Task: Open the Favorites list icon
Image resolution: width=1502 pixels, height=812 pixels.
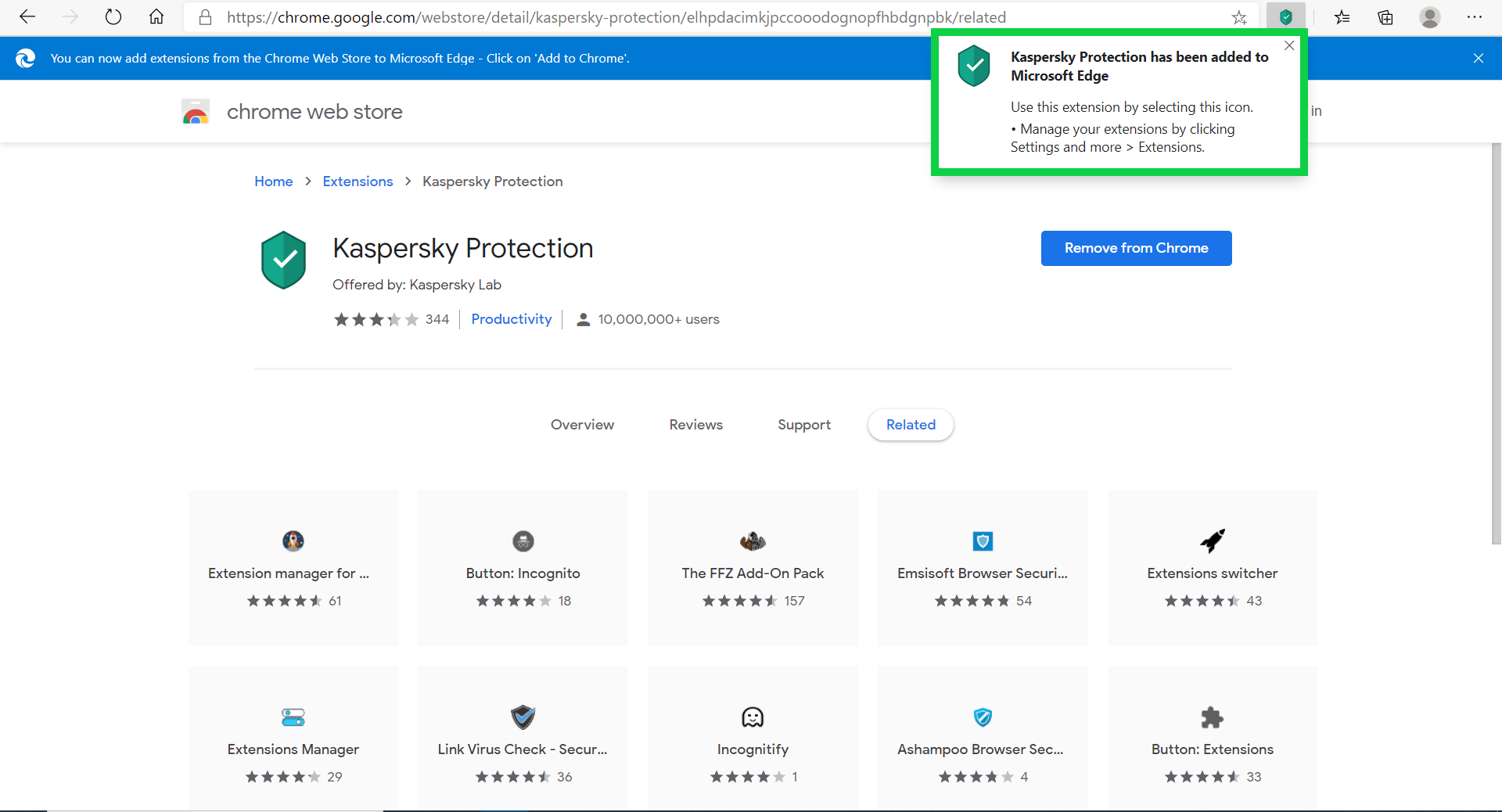Action: [1342, 17]
